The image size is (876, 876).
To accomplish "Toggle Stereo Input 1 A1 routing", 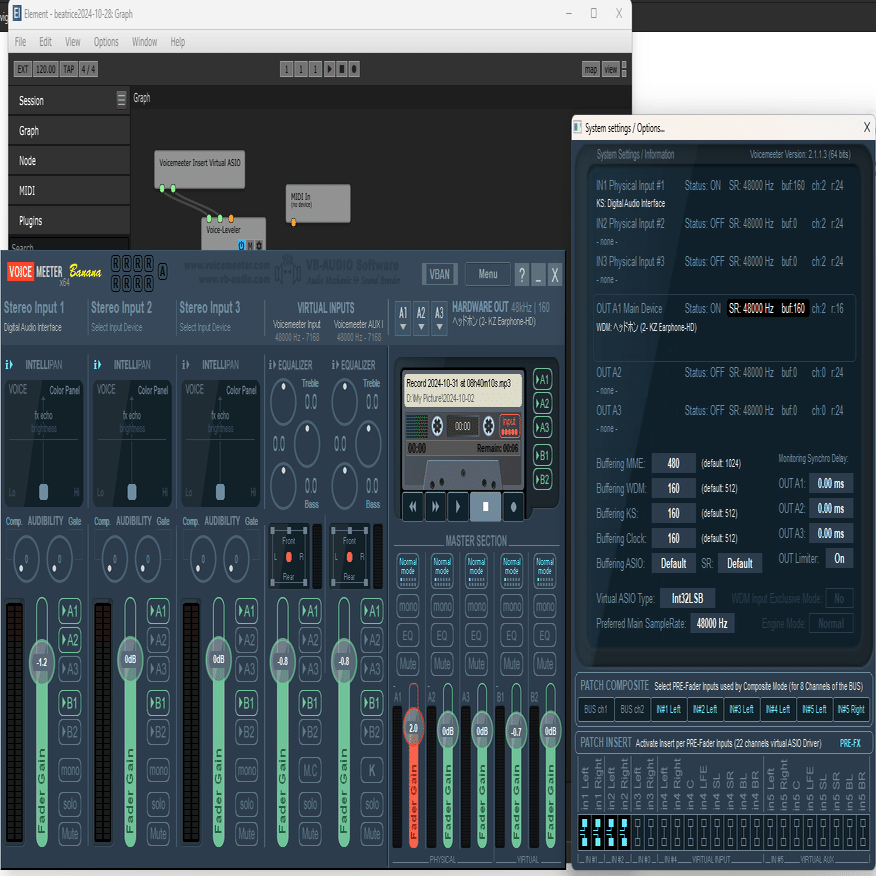I will 70,611.
